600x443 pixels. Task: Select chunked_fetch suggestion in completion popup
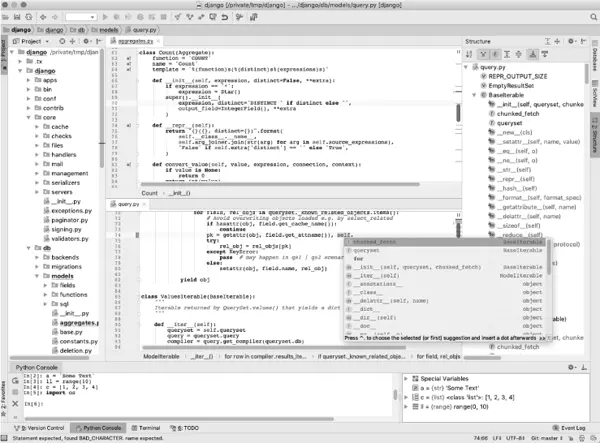pos(447,242)
